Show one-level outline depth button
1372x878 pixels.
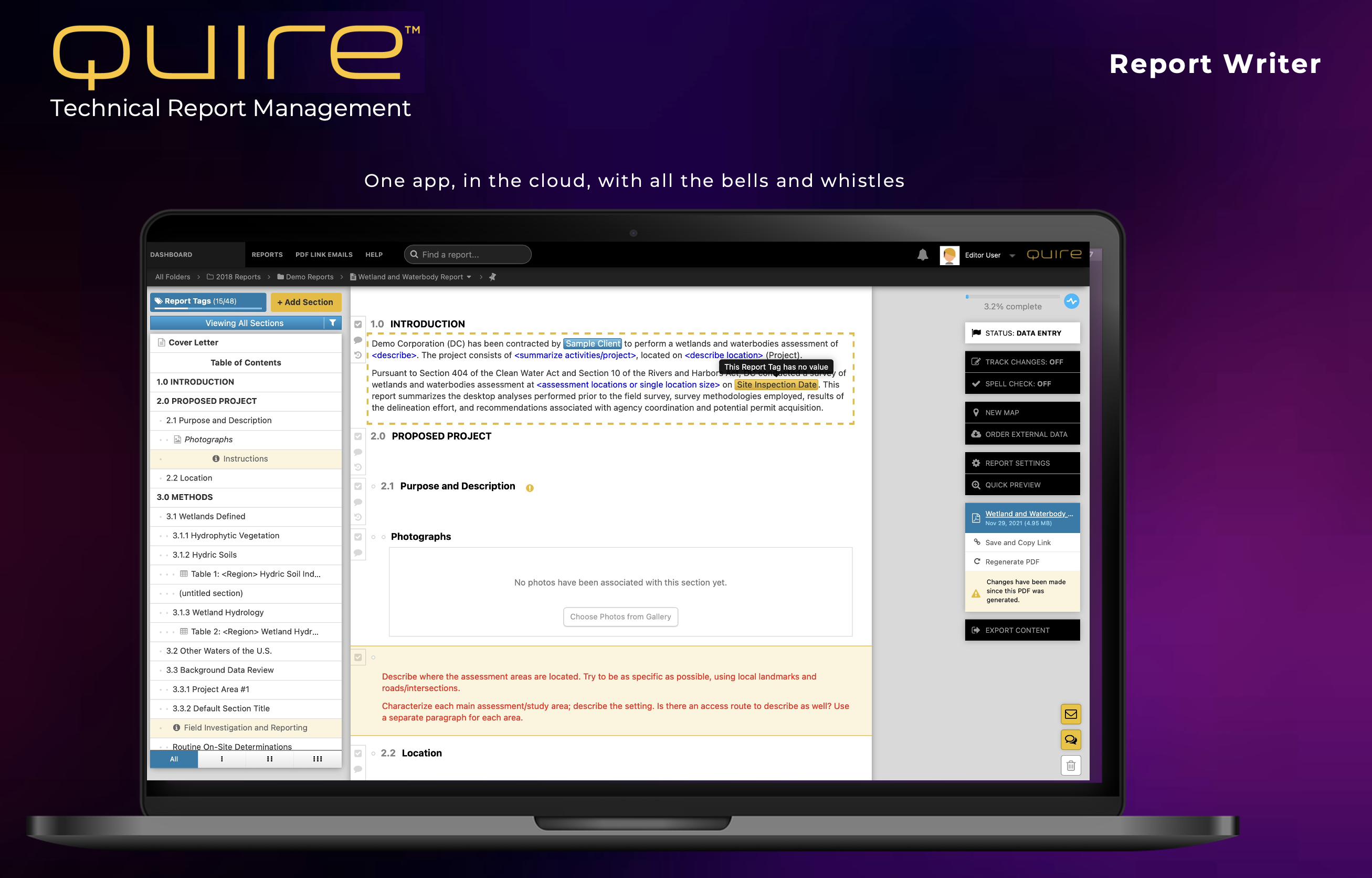click(x=221, y=759)
